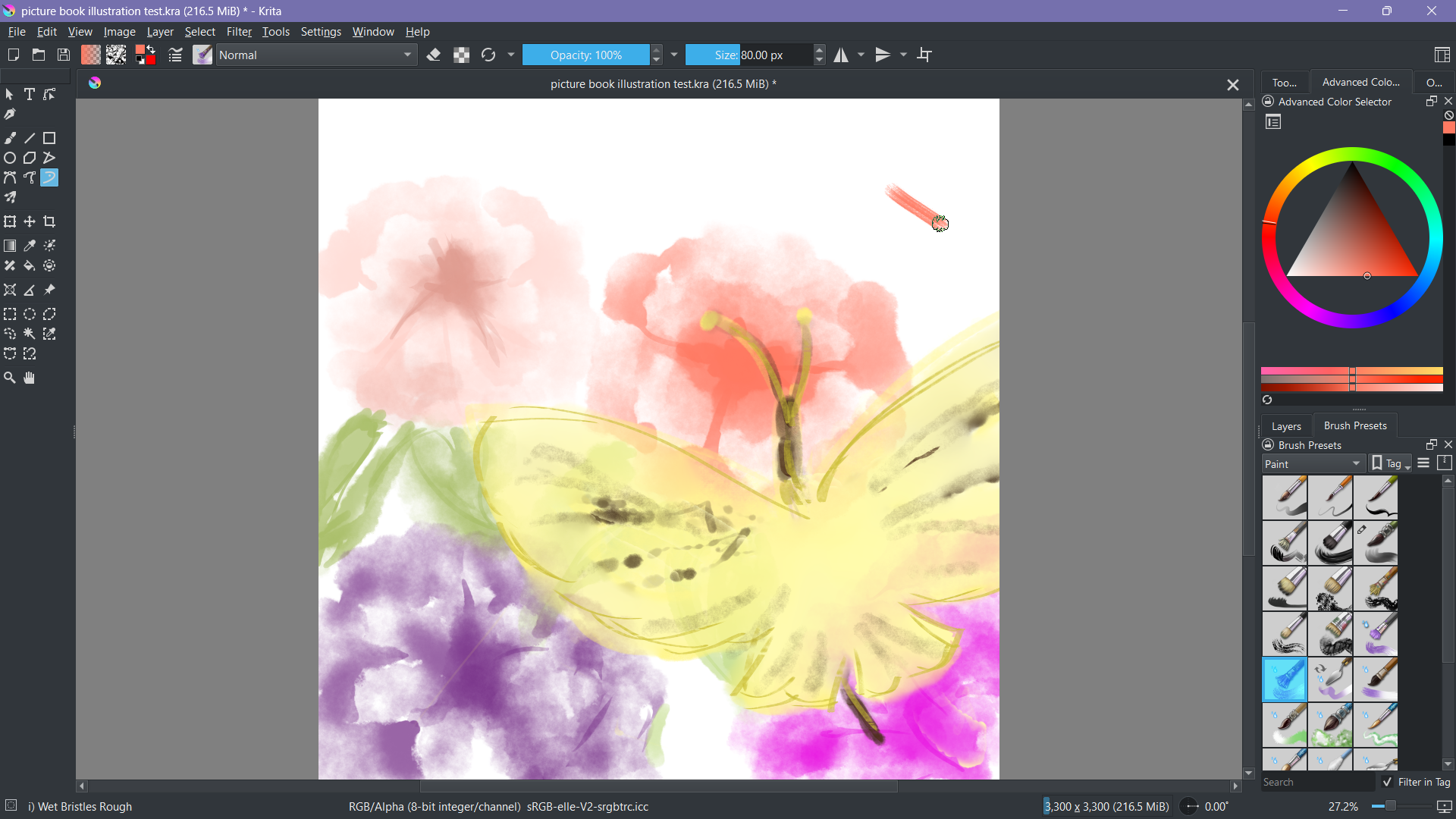Open the Filter menu

click(239, 32)
